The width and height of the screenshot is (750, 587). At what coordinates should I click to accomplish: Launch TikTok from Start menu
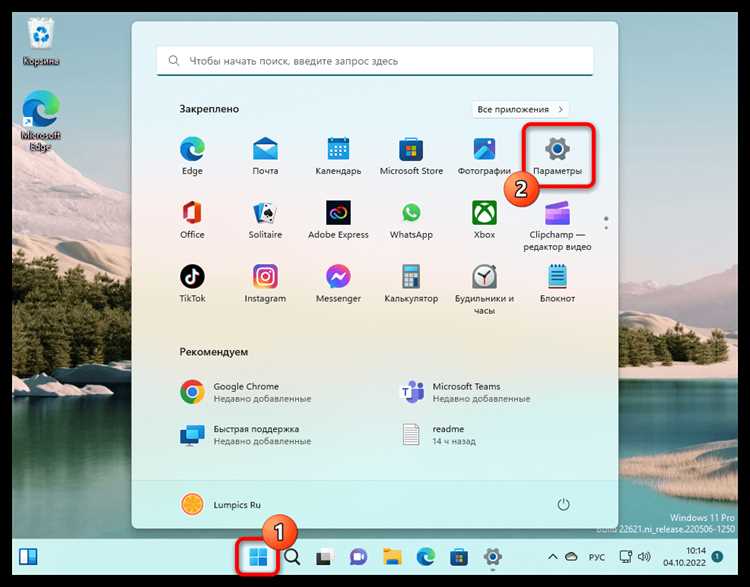pos(192,283)
